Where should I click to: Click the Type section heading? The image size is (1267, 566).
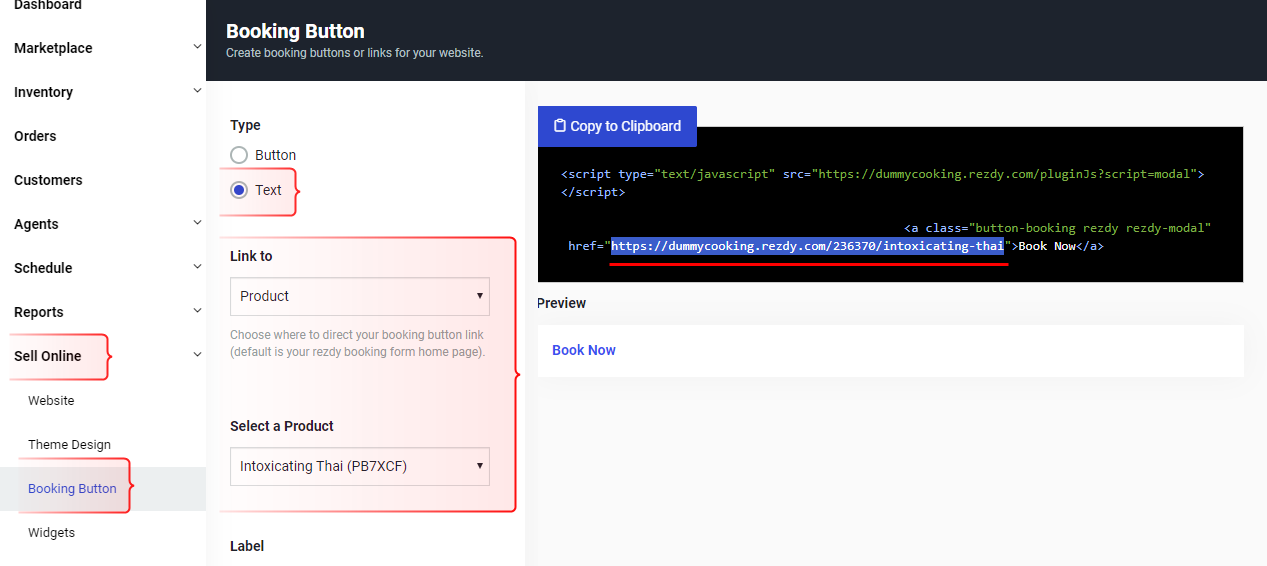click(245, 125)
